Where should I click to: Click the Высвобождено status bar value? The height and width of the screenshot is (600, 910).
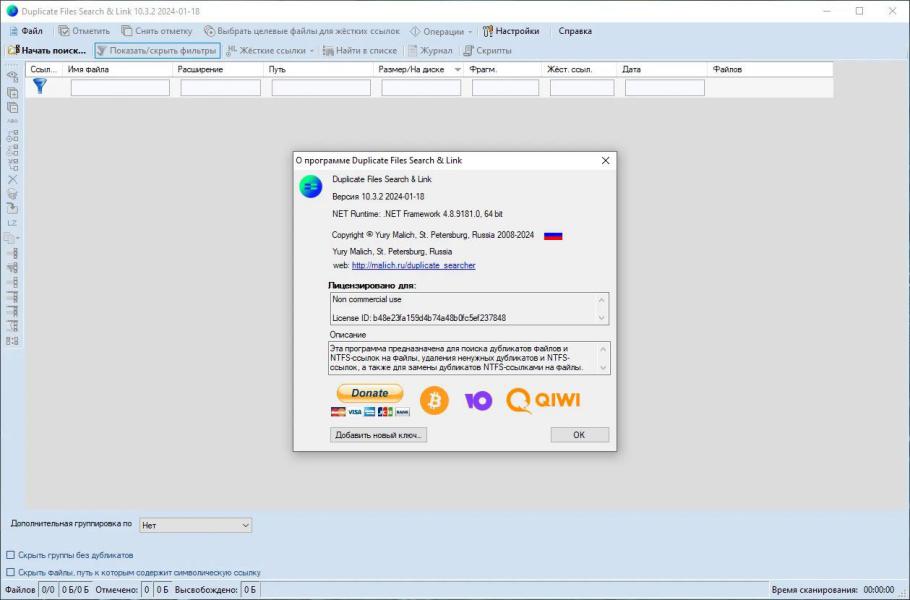tap(250, 590)
